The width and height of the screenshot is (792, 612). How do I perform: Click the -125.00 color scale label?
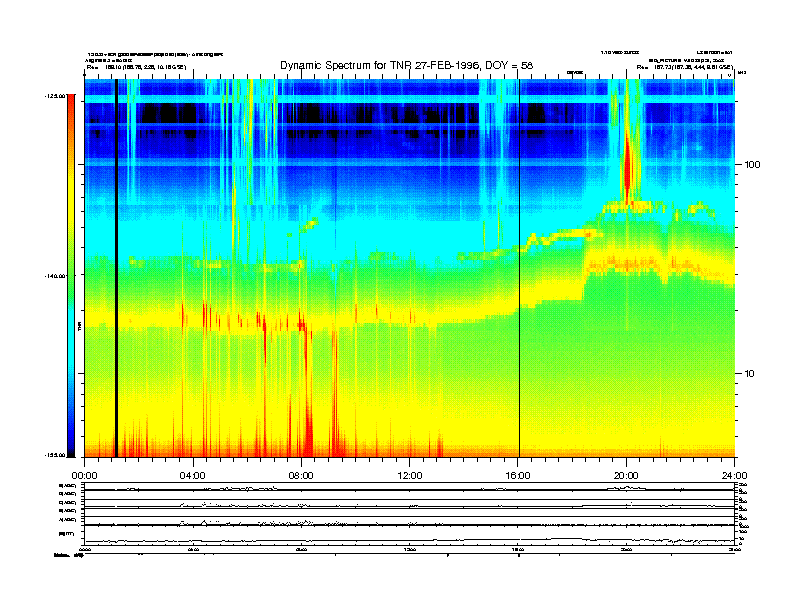56,95
